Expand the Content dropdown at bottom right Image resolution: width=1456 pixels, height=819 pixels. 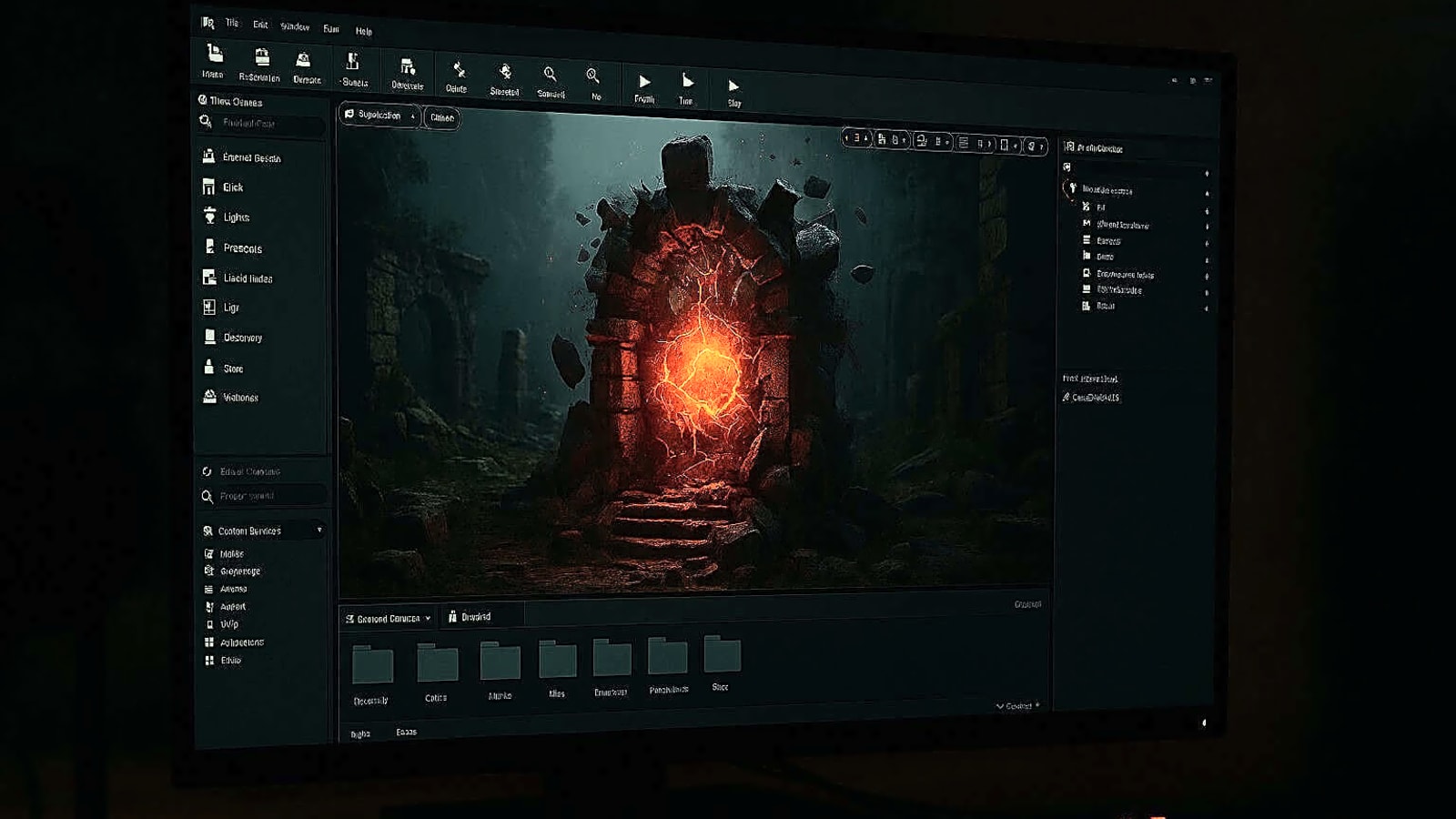(x=1017, y=706)
